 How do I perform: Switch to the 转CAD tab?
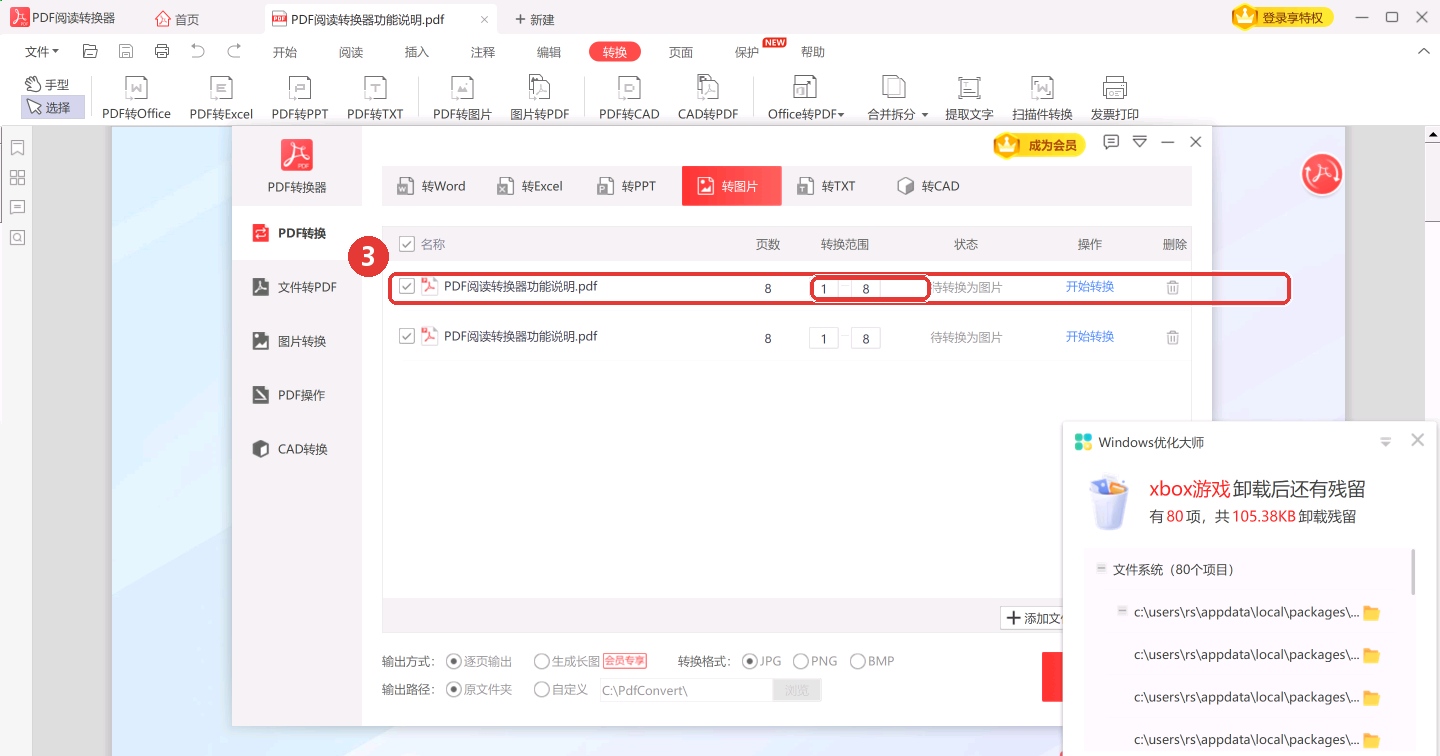929,186
